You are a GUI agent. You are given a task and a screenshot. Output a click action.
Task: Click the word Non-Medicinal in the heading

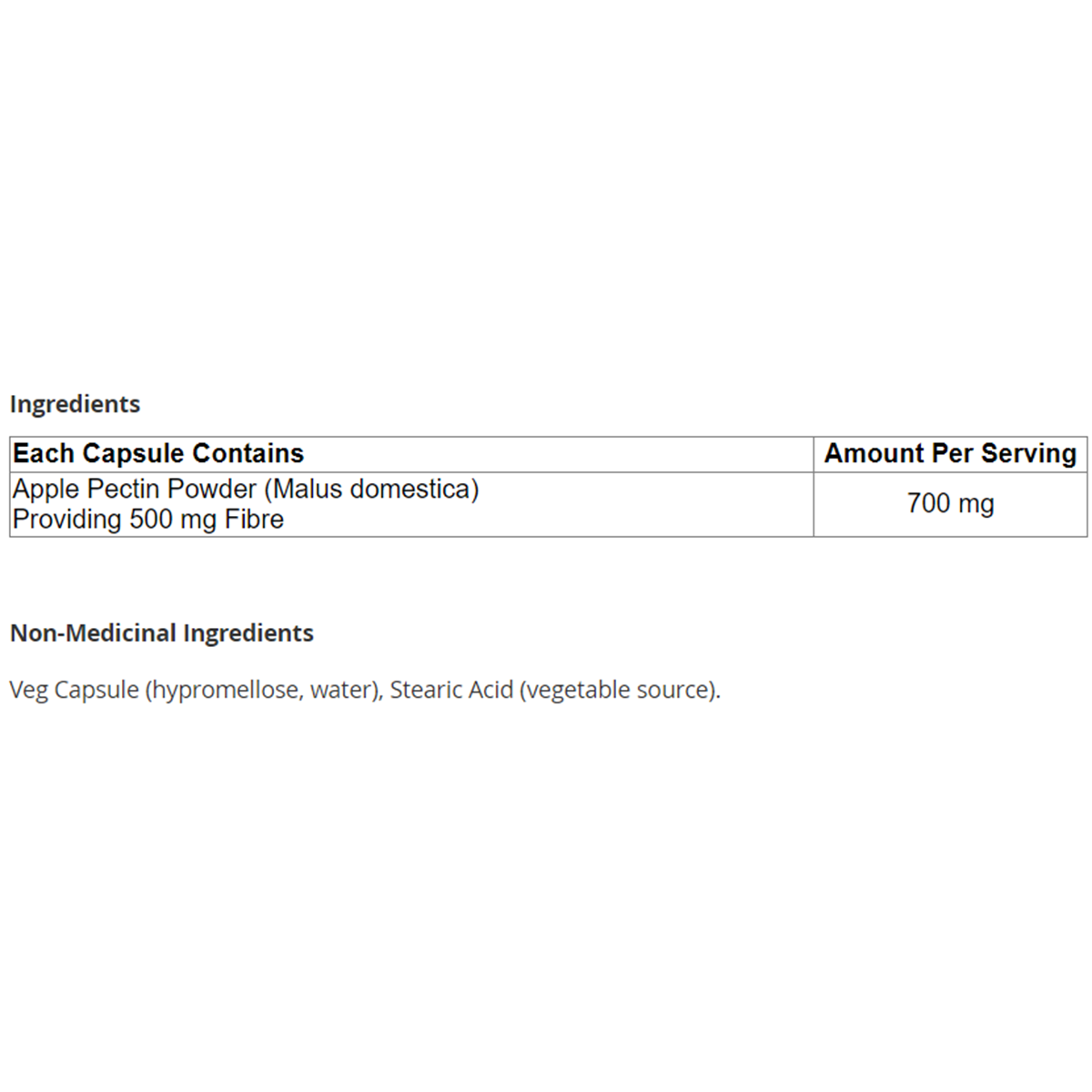coord(94,633)
